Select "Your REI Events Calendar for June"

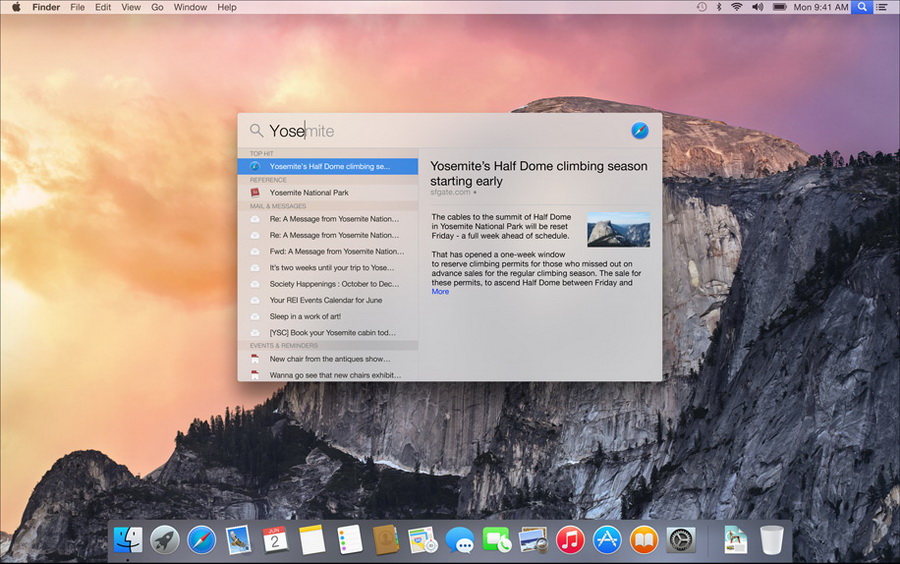328,300
